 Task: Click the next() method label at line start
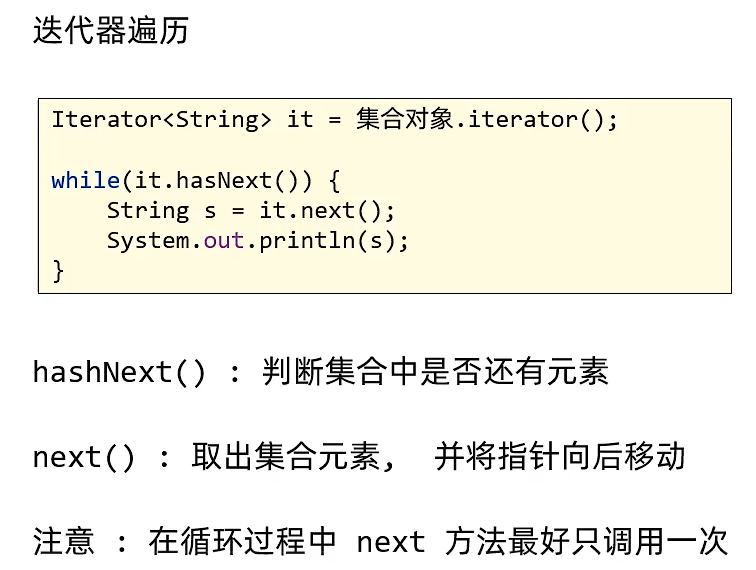pyautogui.click(x=83, y=458)
